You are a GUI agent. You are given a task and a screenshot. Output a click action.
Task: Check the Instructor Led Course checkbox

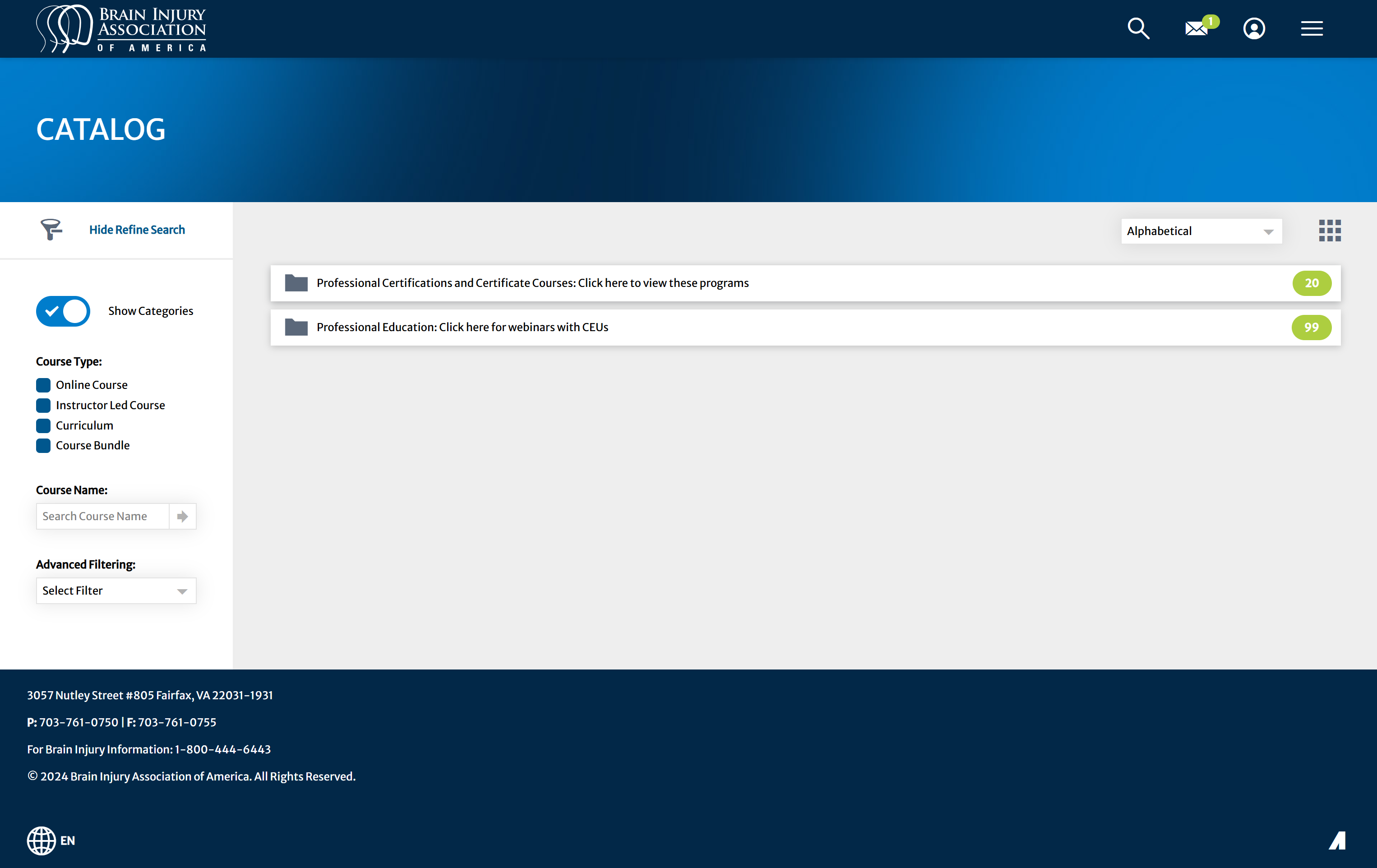point(43,406)
